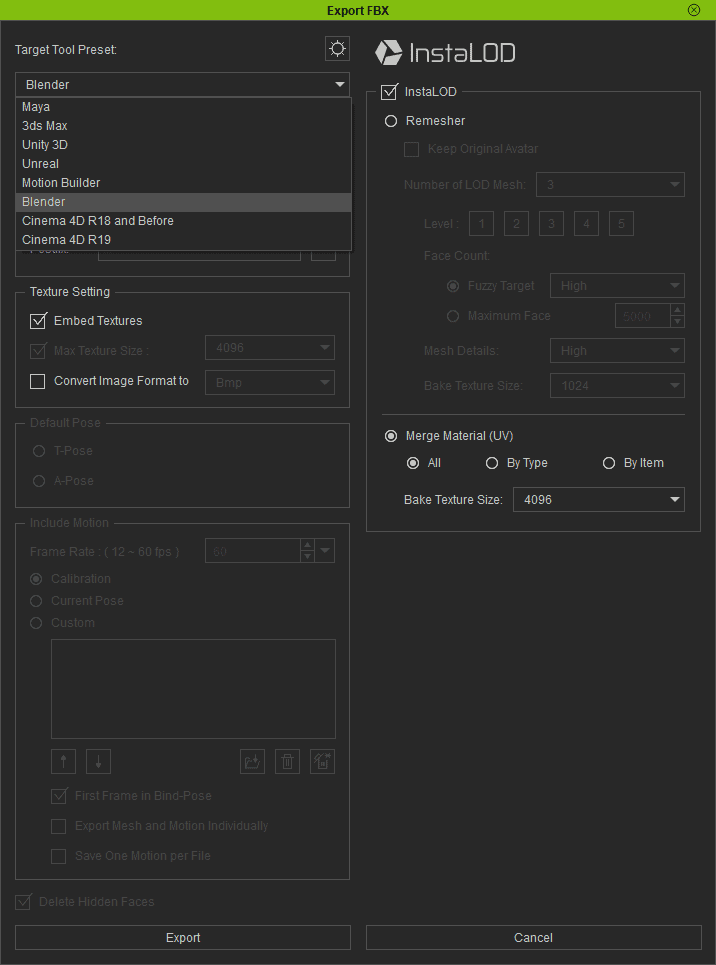
Task: Open the Bmp image format dropdown
Action: click(270, 383)
